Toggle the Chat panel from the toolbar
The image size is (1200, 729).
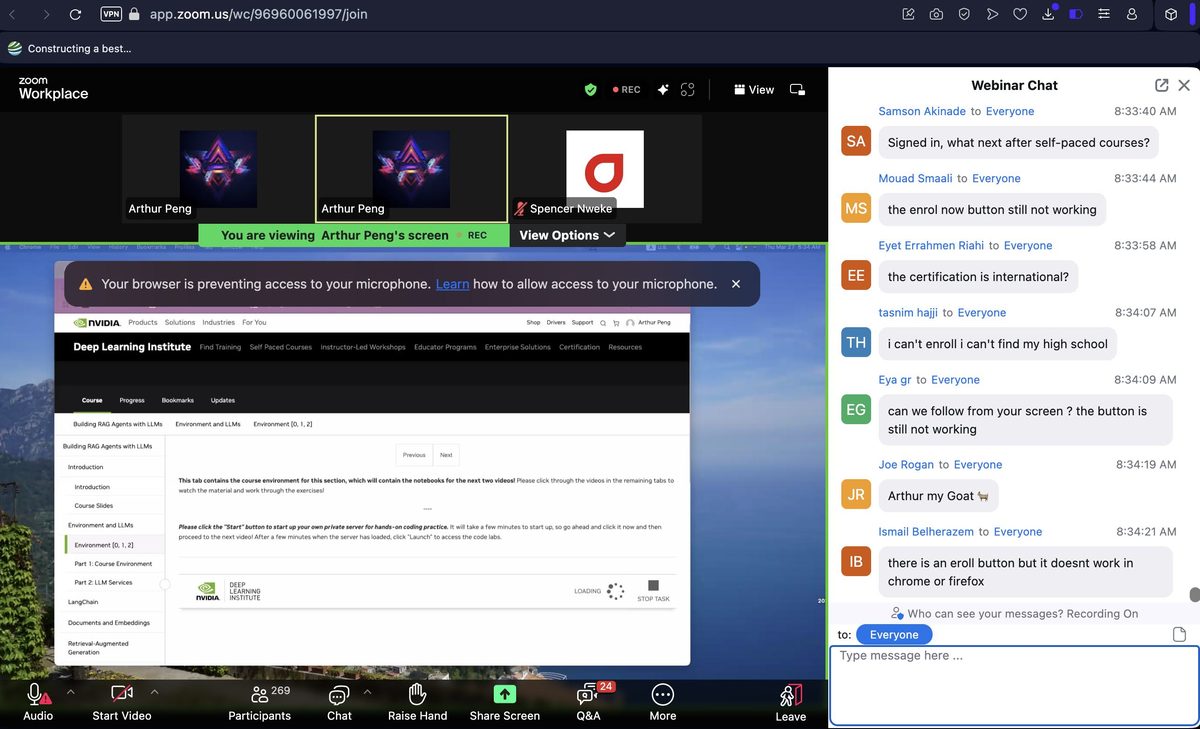point(339,701)
